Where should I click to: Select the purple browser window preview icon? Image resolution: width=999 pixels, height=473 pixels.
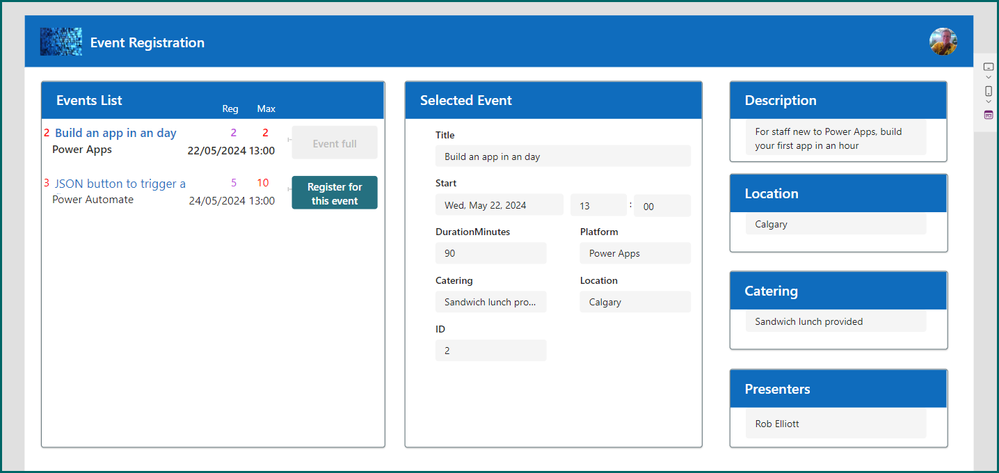coord(988,115)
